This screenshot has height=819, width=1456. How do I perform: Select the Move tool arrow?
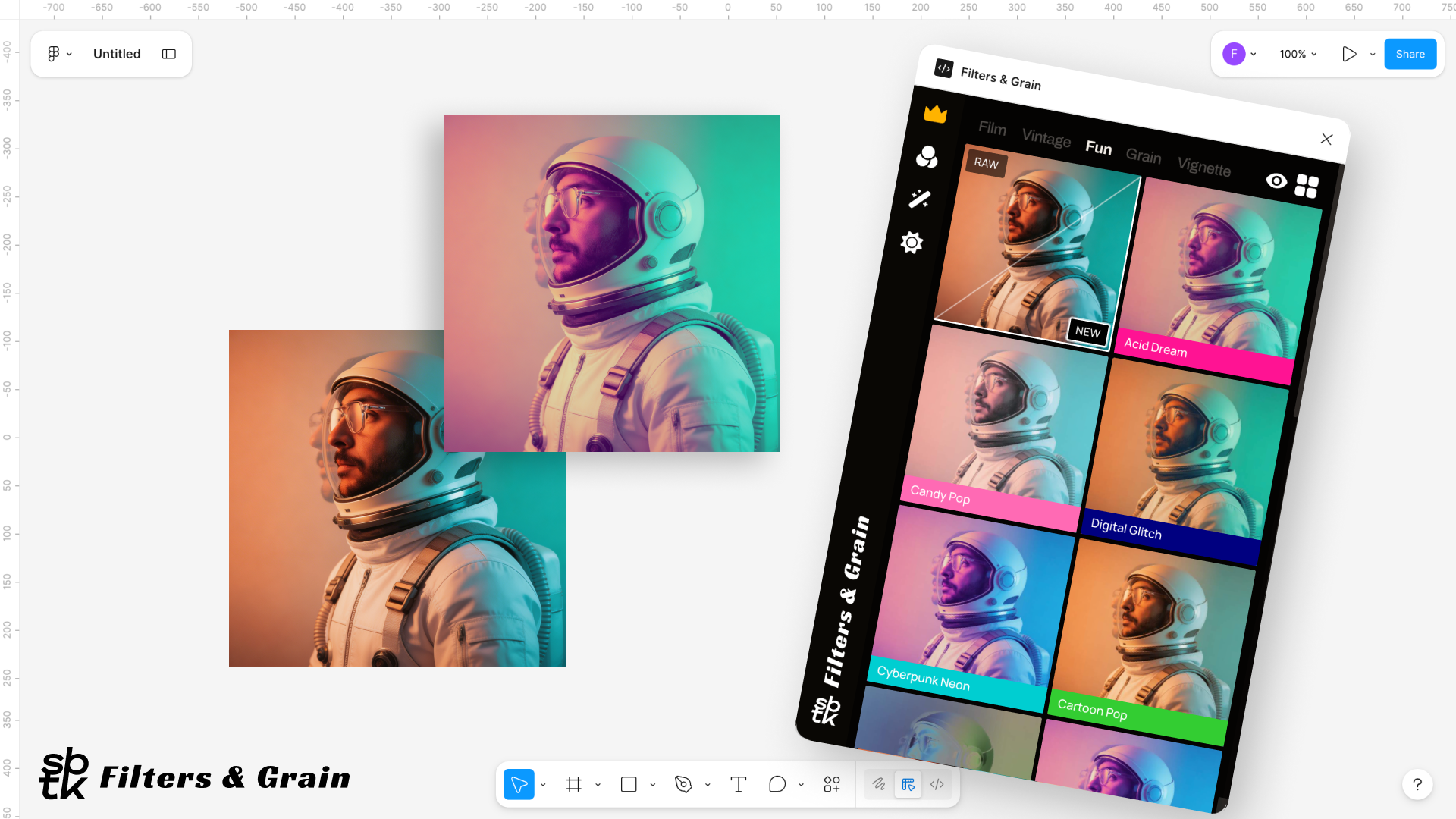[519, 784]
